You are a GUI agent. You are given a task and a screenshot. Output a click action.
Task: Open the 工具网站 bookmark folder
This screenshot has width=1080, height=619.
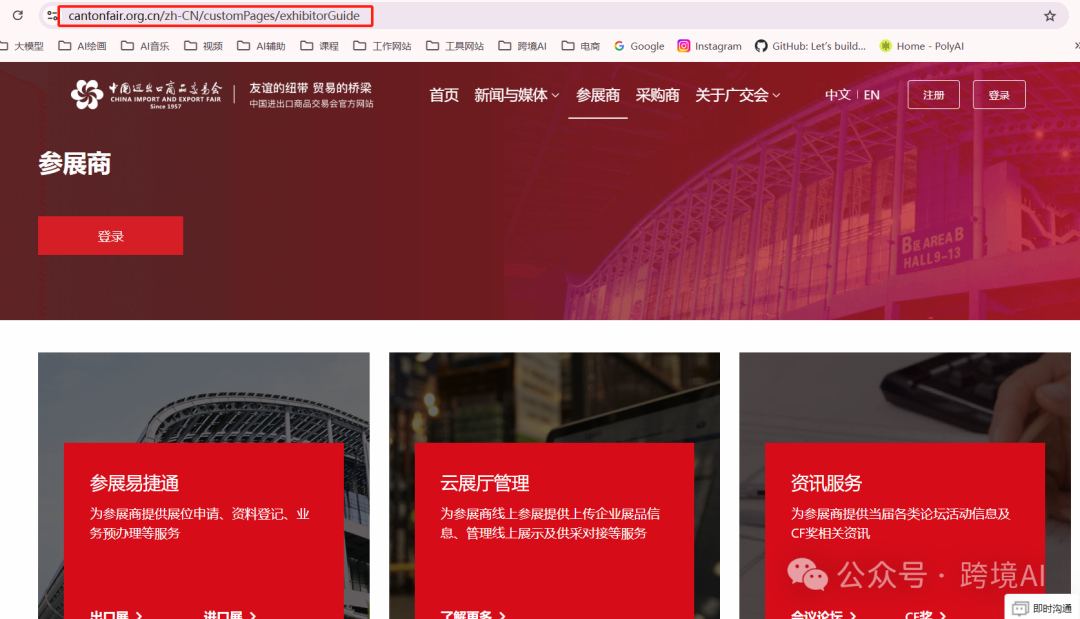(x=455, y=46)
